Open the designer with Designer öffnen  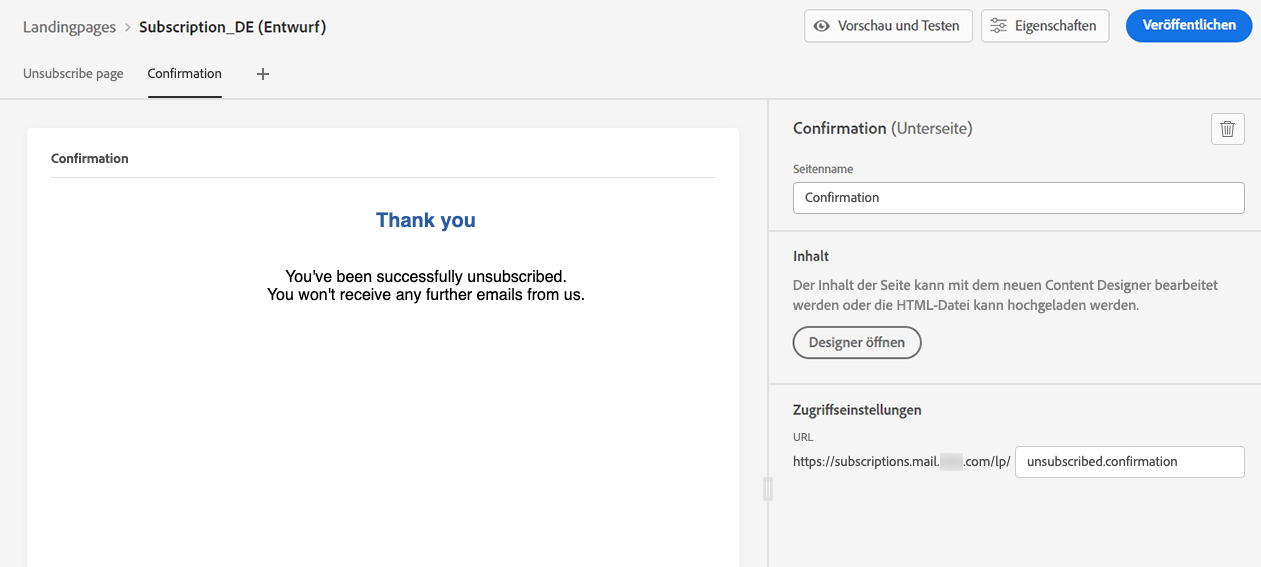pos(857,343)
